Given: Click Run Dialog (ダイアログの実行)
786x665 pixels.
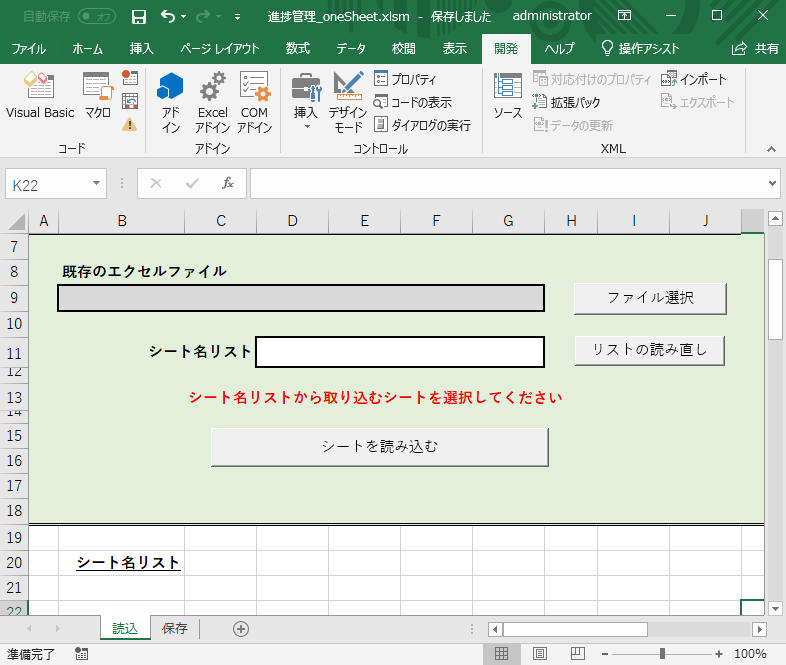Looking at the screenshot, I should tap(422, 125).
